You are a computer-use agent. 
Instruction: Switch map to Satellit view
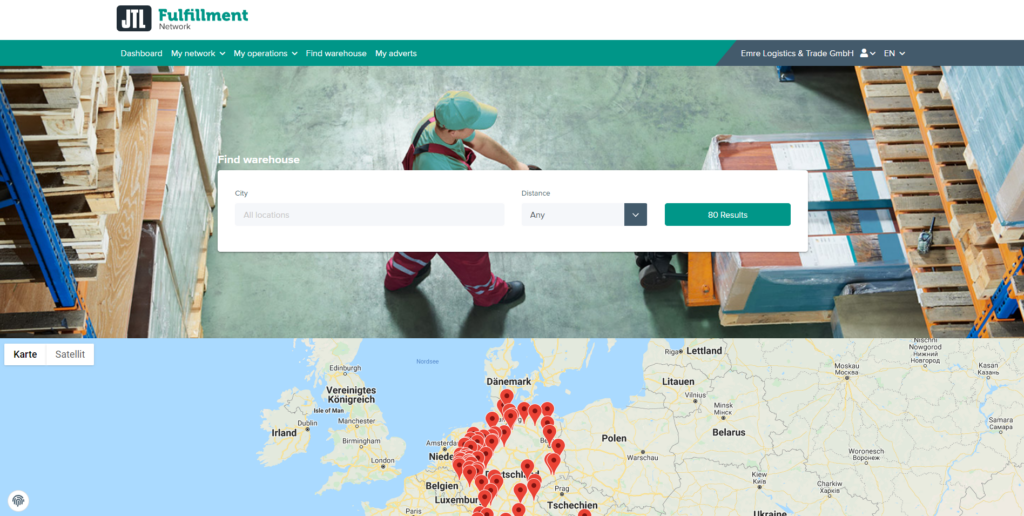(70, 355)
